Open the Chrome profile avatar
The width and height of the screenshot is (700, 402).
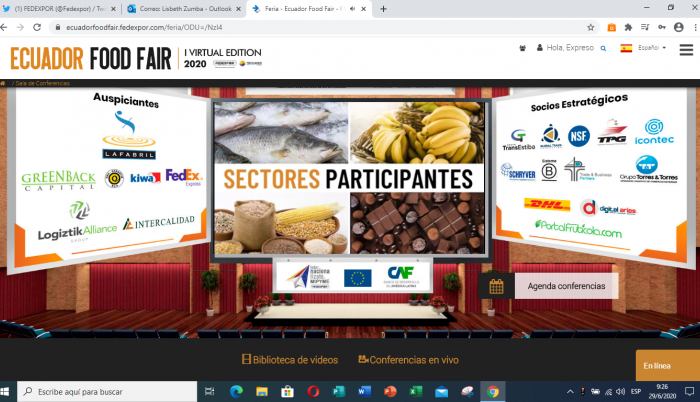tap(679, 27)
